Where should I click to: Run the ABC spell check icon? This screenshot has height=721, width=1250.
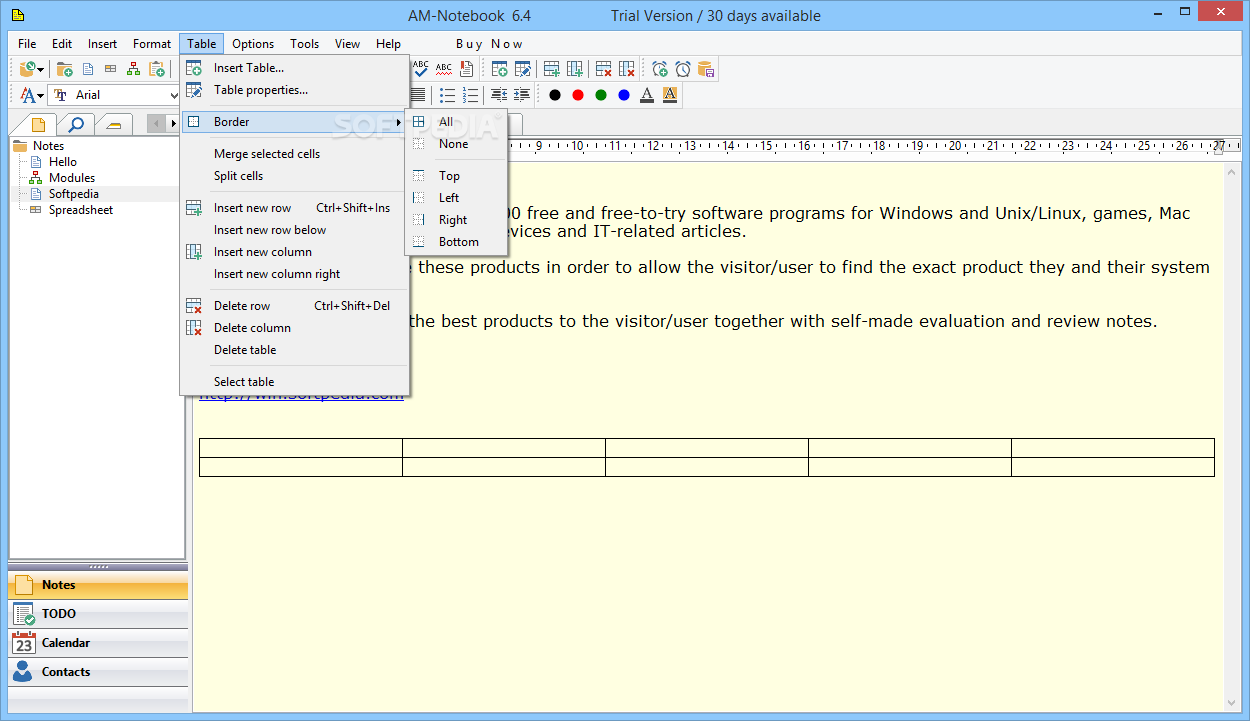point(421,69)
